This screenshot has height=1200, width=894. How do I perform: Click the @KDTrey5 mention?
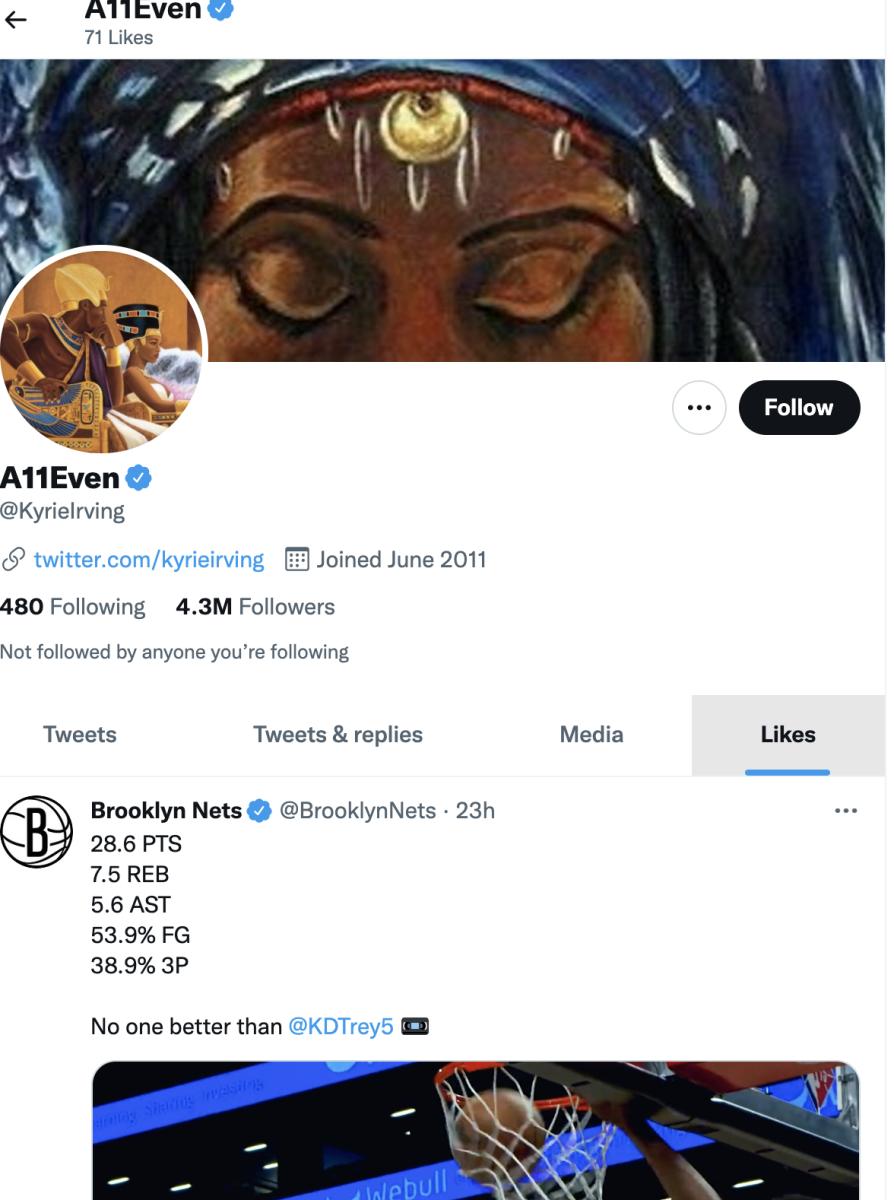coord(341,1027)
